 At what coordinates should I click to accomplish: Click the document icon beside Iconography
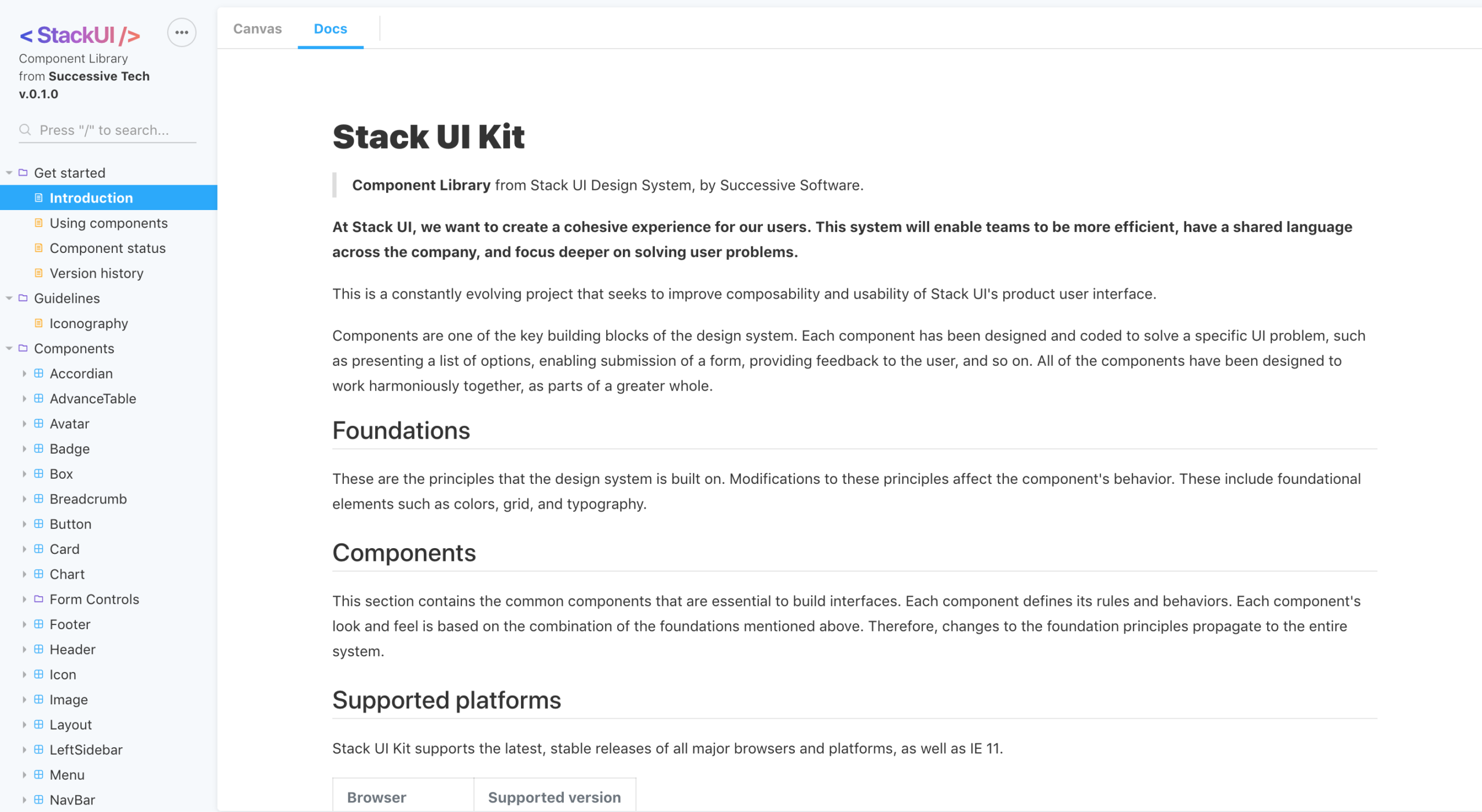coord(38,324)
